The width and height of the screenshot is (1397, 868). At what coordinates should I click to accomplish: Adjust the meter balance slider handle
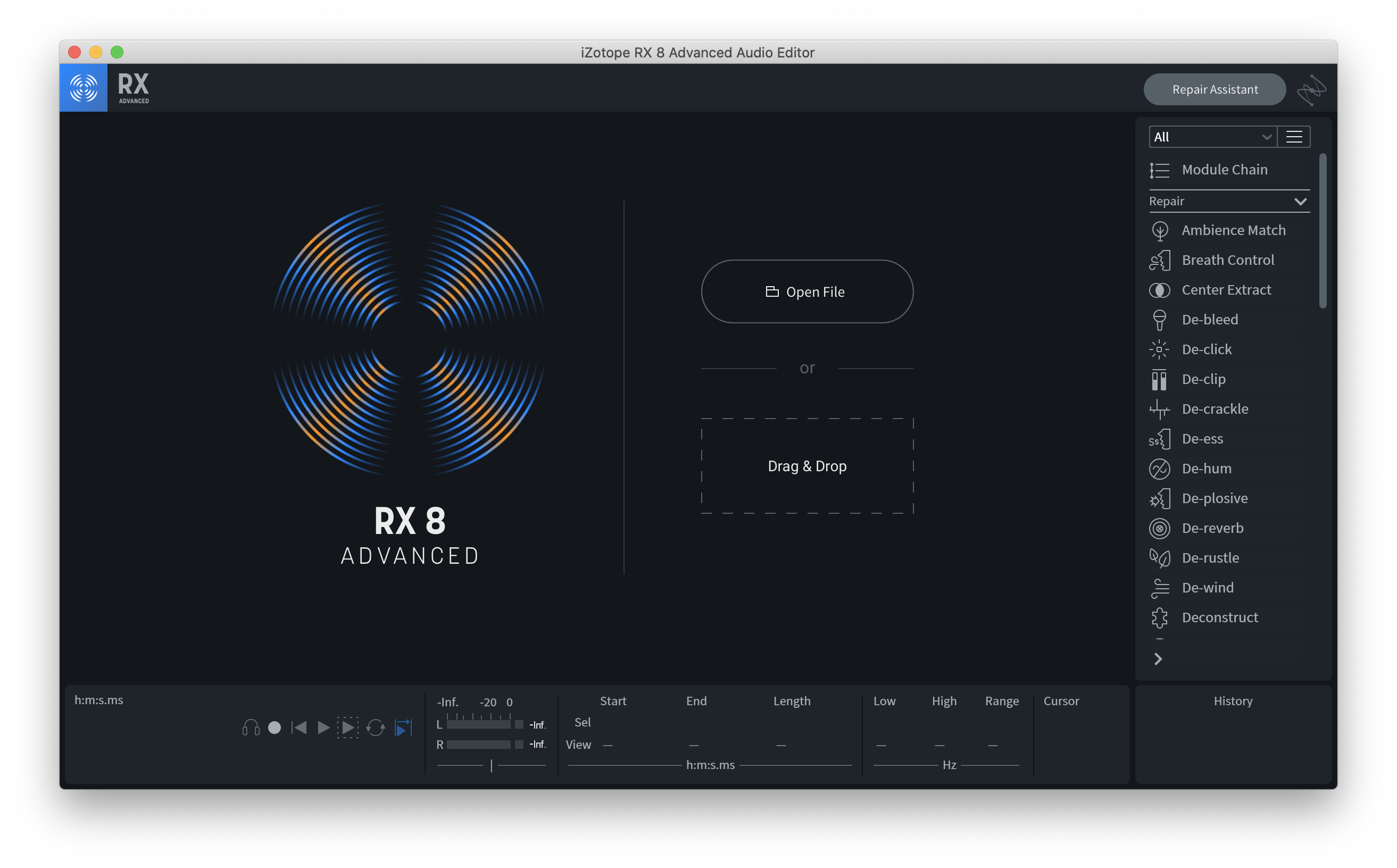coord(492,766)
